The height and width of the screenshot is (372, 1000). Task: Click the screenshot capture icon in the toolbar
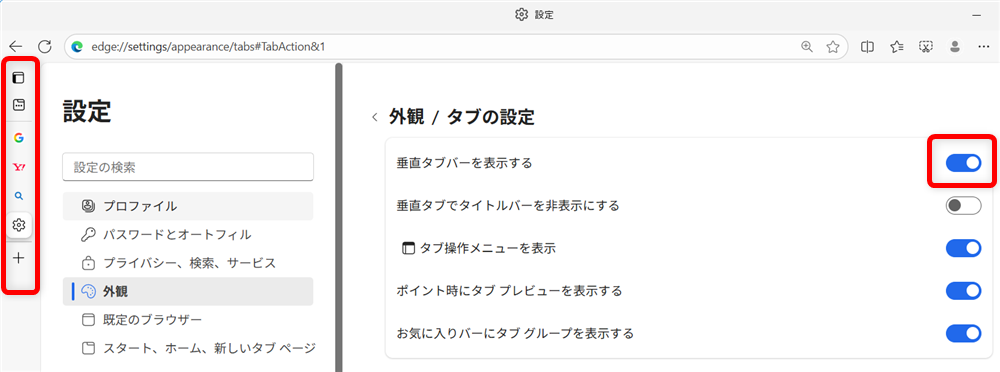[926, 47]
